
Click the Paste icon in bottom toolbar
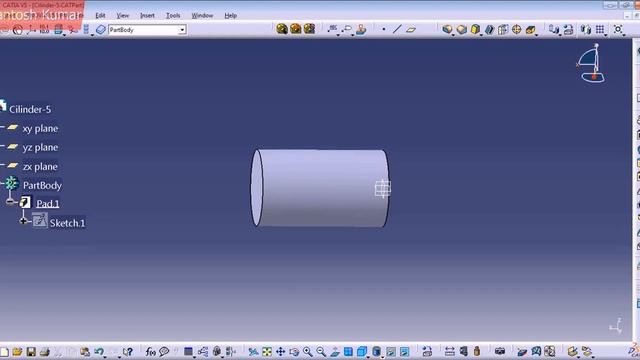(x=85, y=351)
